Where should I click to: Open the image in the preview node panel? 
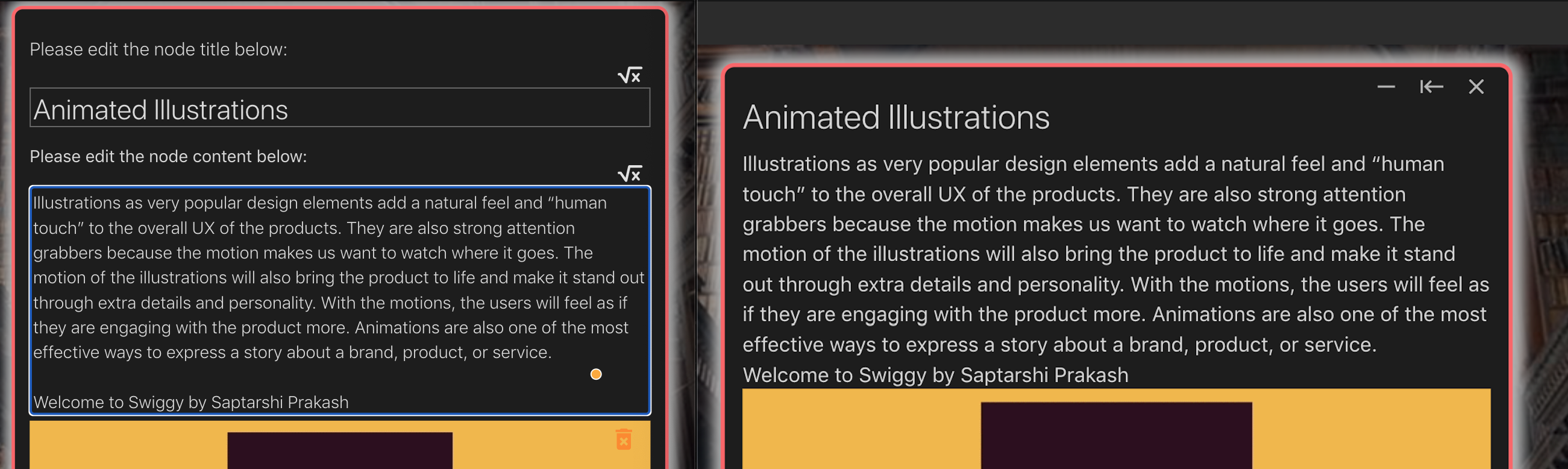[x=1117, y=429]
